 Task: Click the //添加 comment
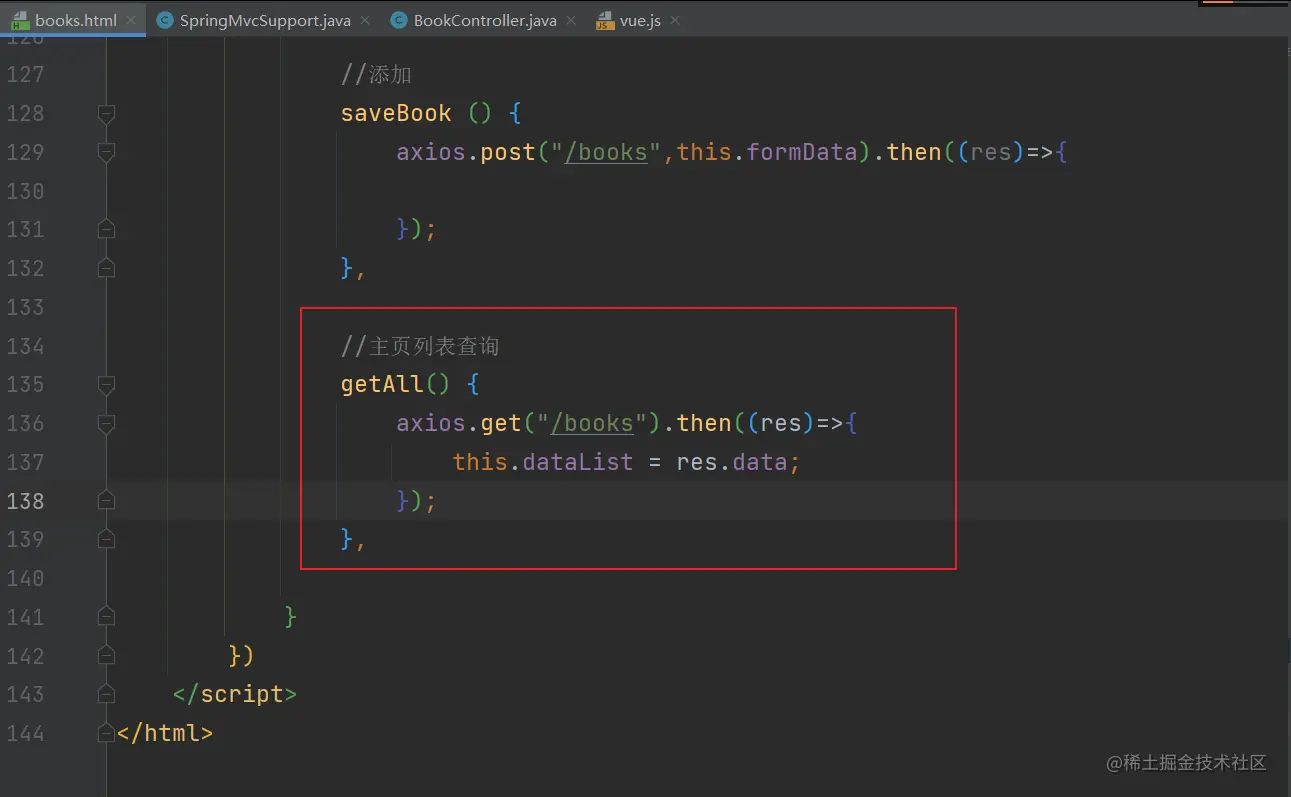[376, 75]
